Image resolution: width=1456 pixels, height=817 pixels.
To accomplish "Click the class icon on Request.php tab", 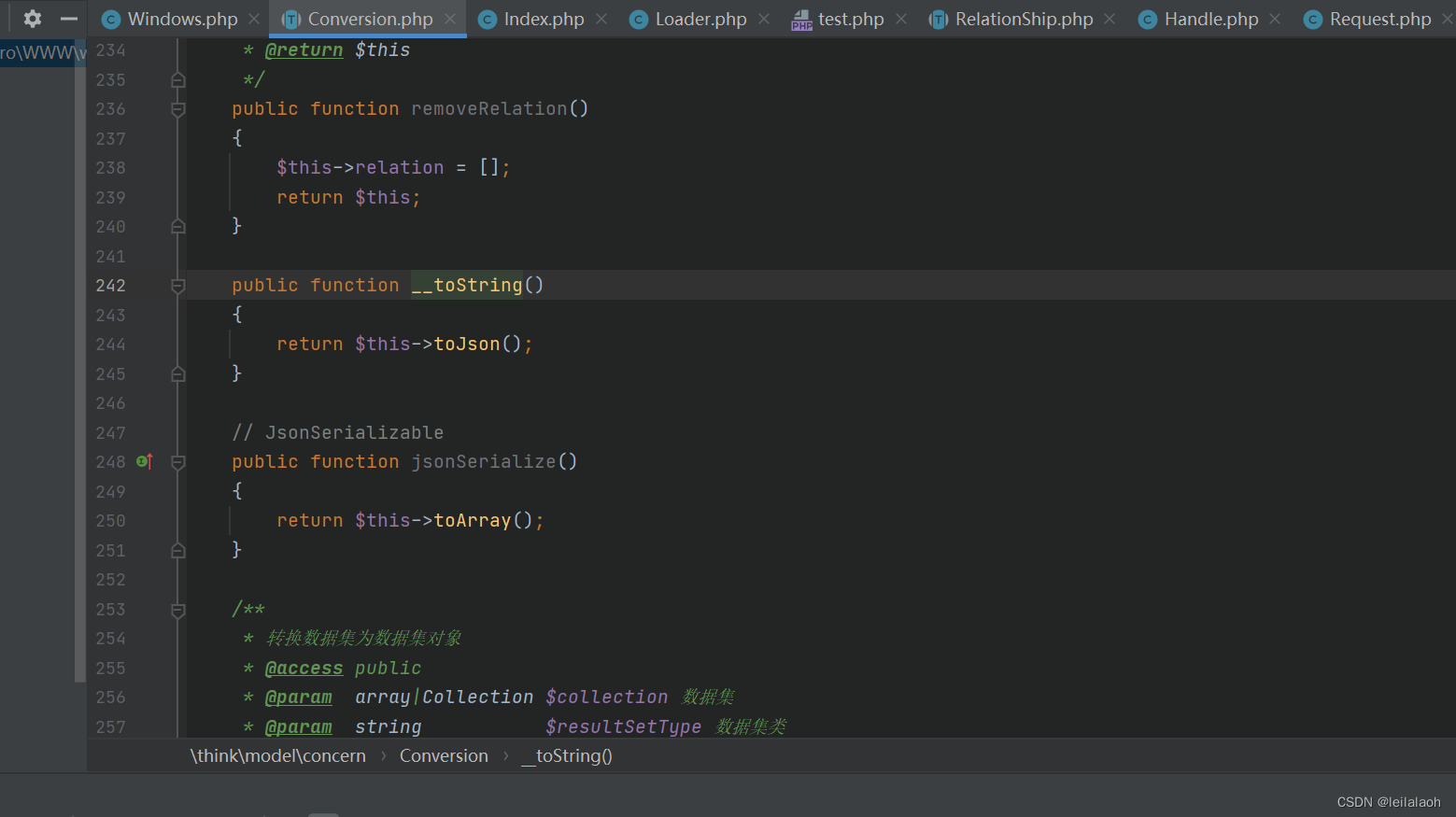I will pos(1312,18).
